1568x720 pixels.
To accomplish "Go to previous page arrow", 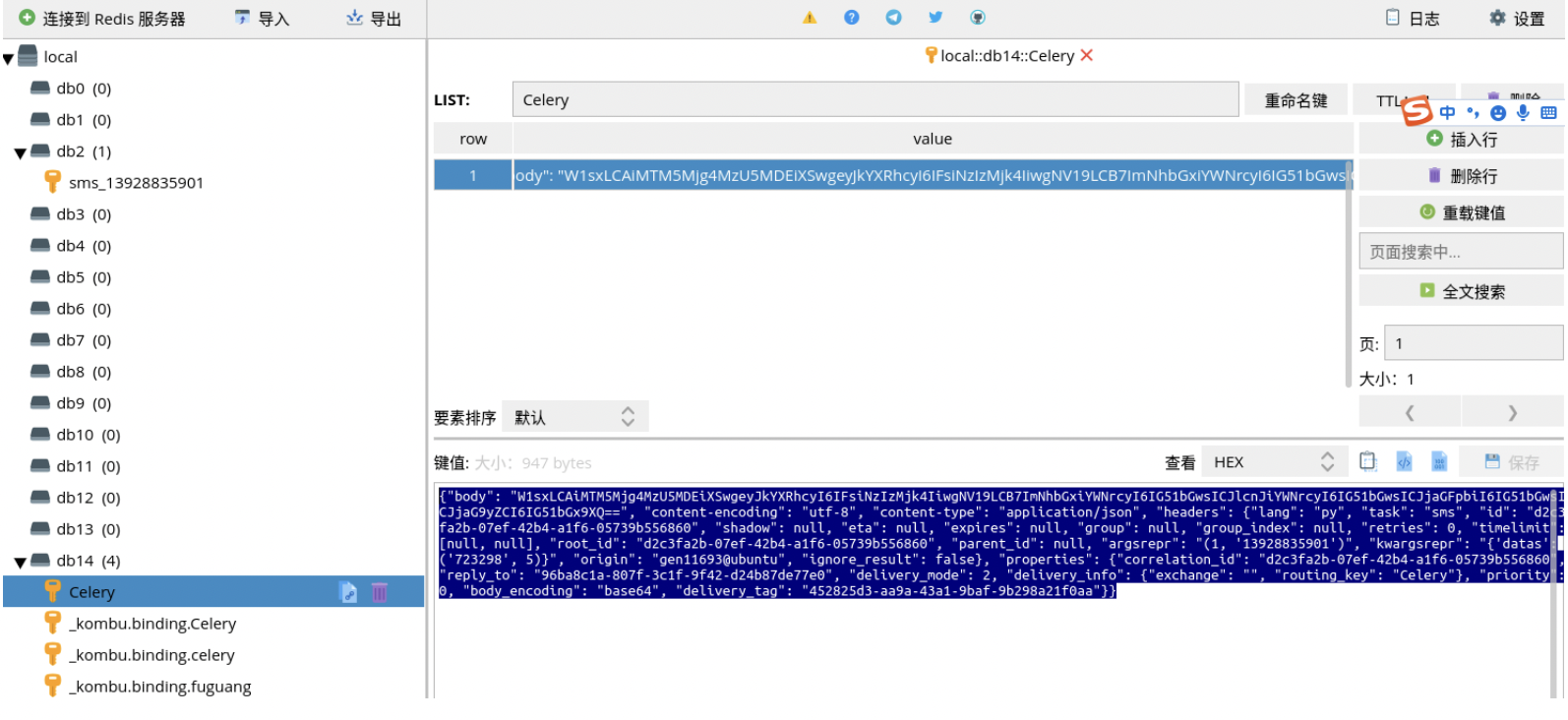I will (x=1410, y=412).
